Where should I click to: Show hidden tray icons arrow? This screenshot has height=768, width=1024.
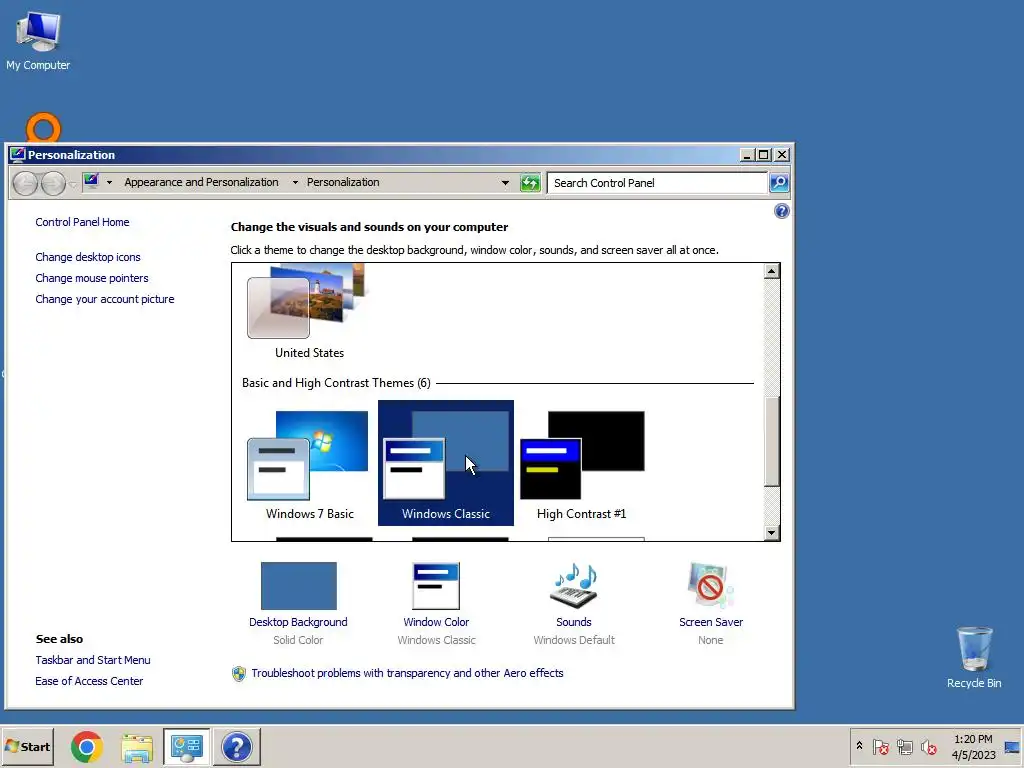click(x=859, y=746)
